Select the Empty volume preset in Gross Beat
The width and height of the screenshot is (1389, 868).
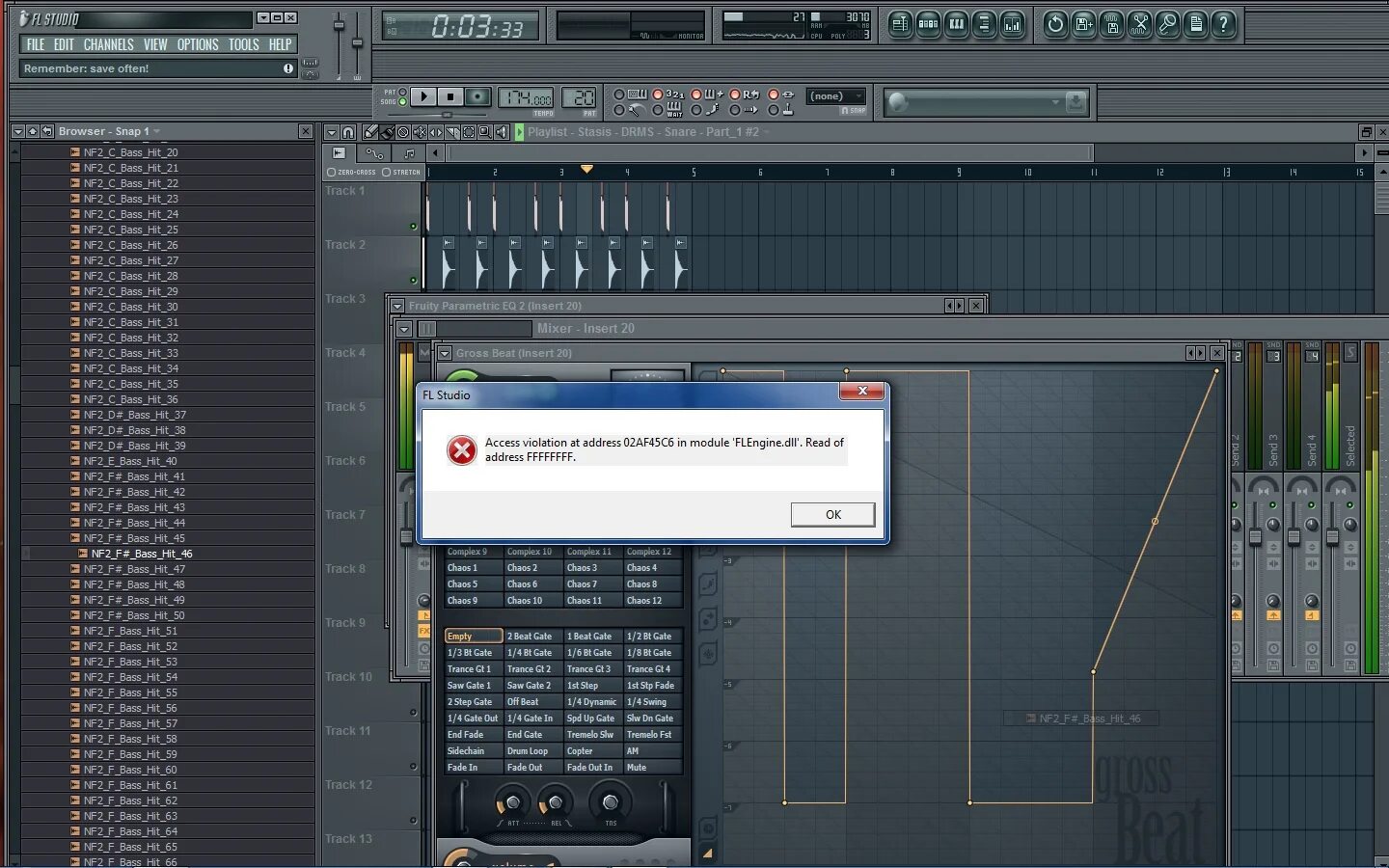click(474, 637)
